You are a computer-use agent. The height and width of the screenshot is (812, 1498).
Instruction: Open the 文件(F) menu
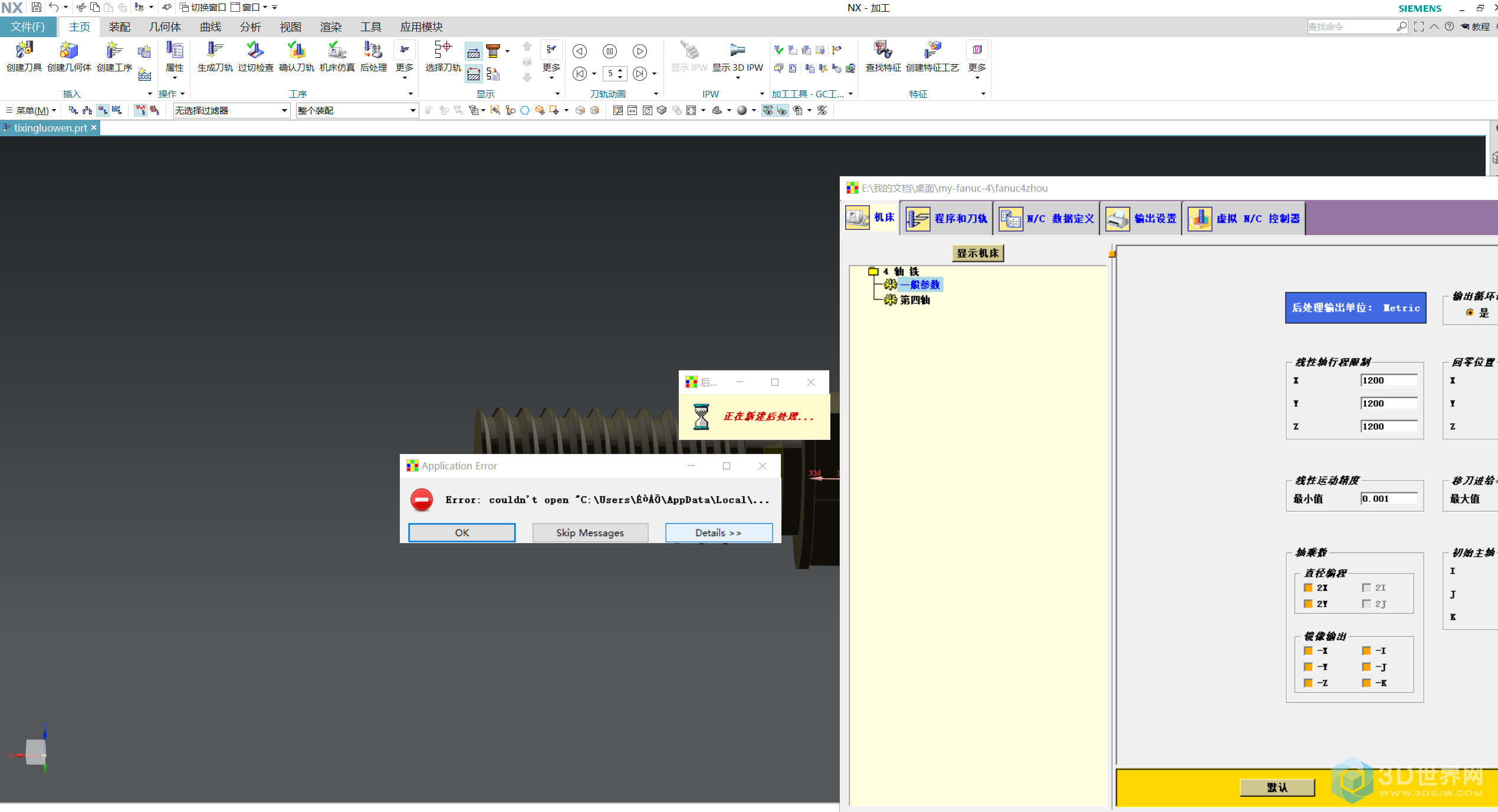pos(28,27)
